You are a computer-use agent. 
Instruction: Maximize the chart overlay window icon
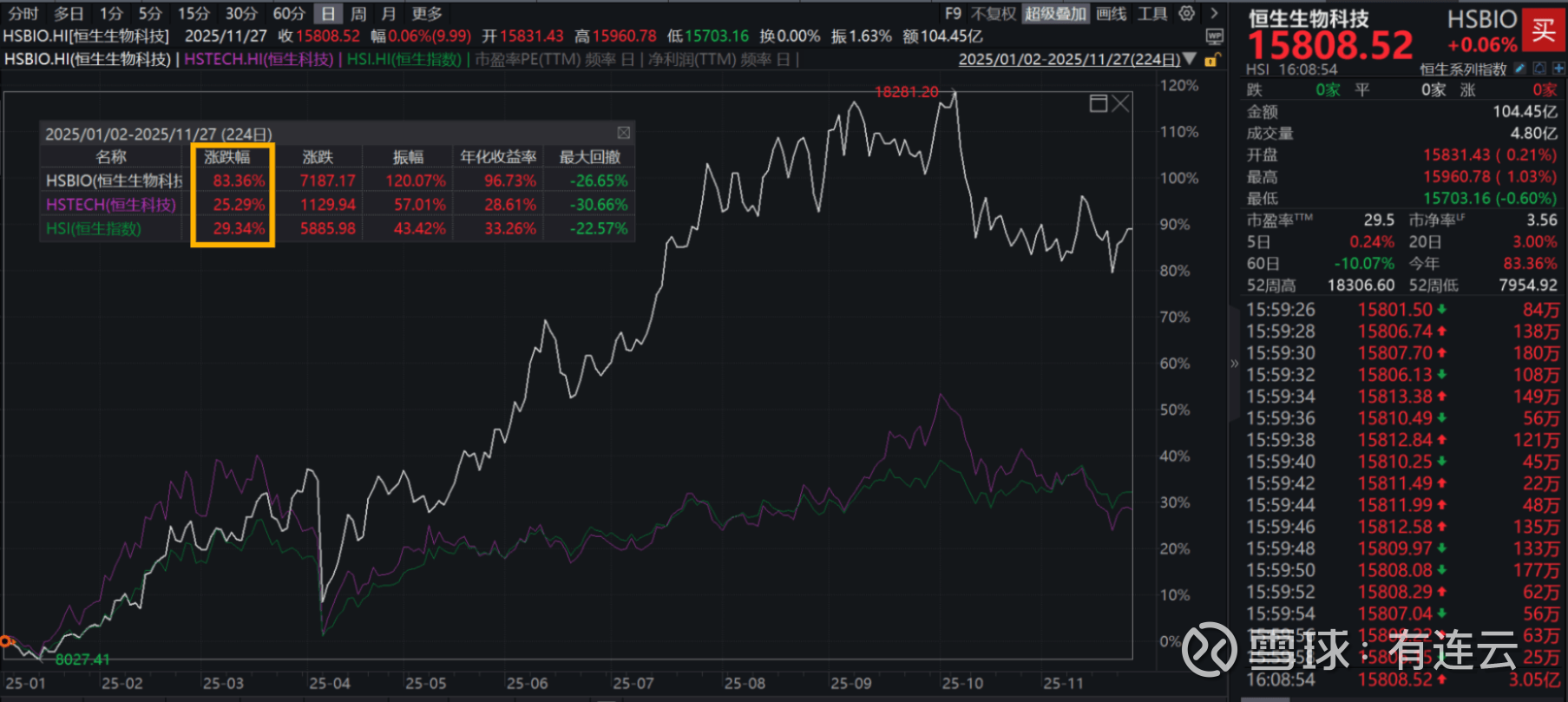tap(1098, 103)
